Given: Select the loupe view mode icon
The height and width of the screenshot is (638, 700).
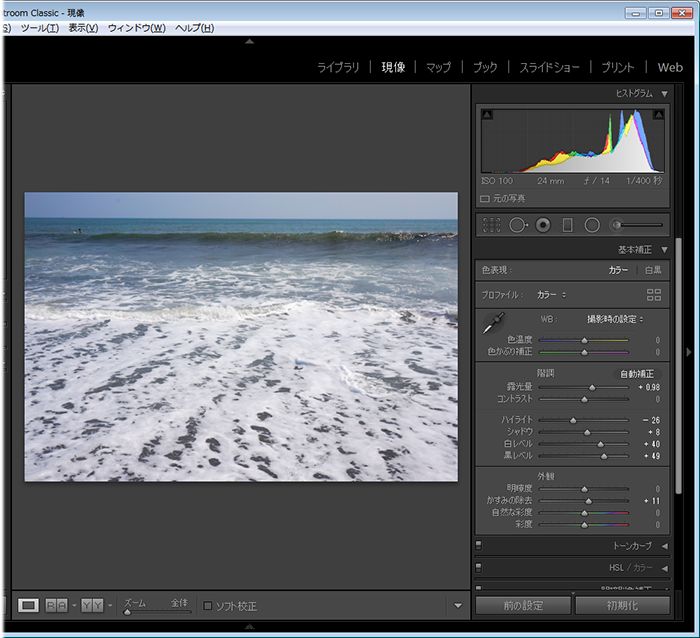Looking at the screenshot, I should (x=28, y=605).
